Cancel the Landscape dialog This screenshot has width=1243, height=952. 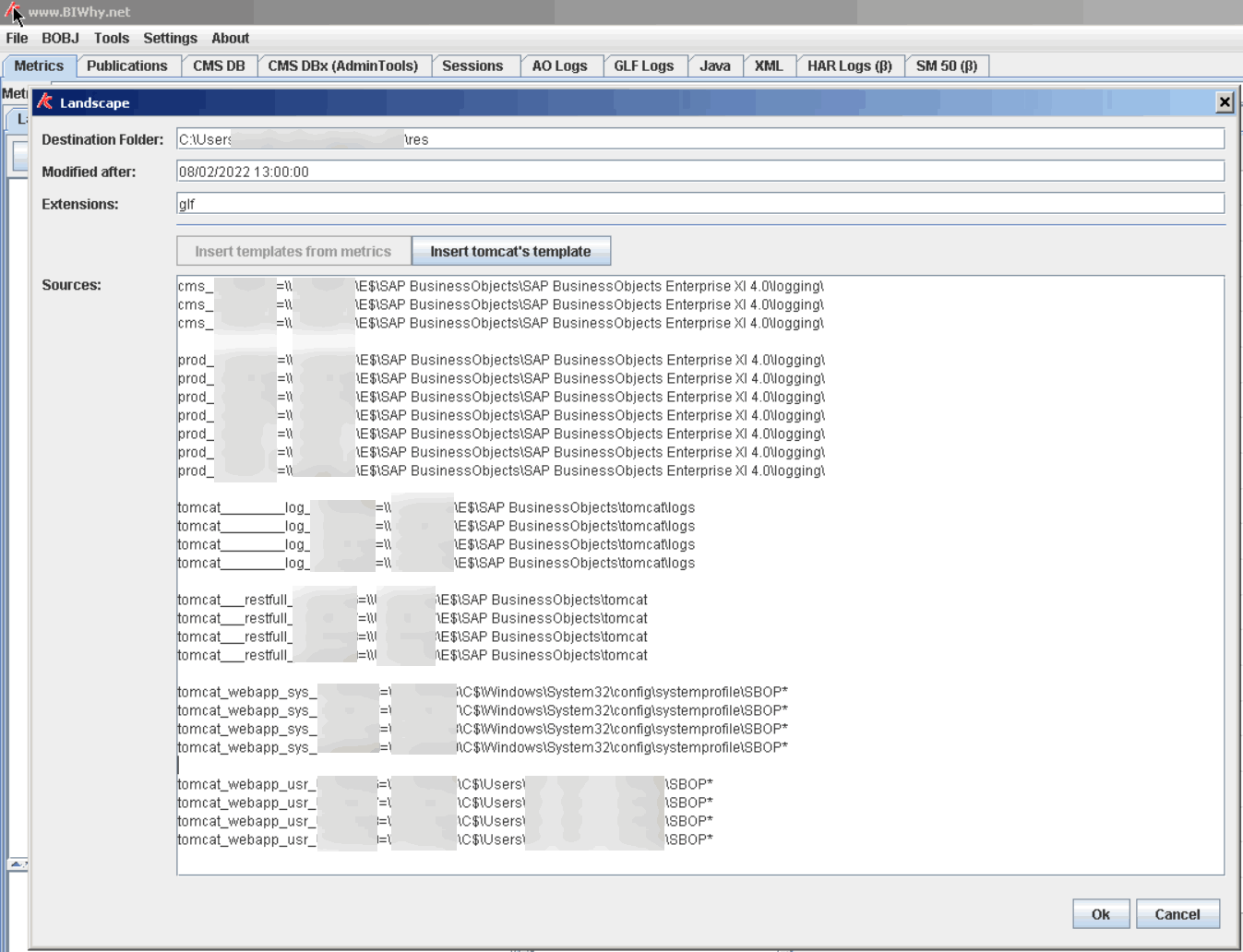click(x=1177, y=914)
